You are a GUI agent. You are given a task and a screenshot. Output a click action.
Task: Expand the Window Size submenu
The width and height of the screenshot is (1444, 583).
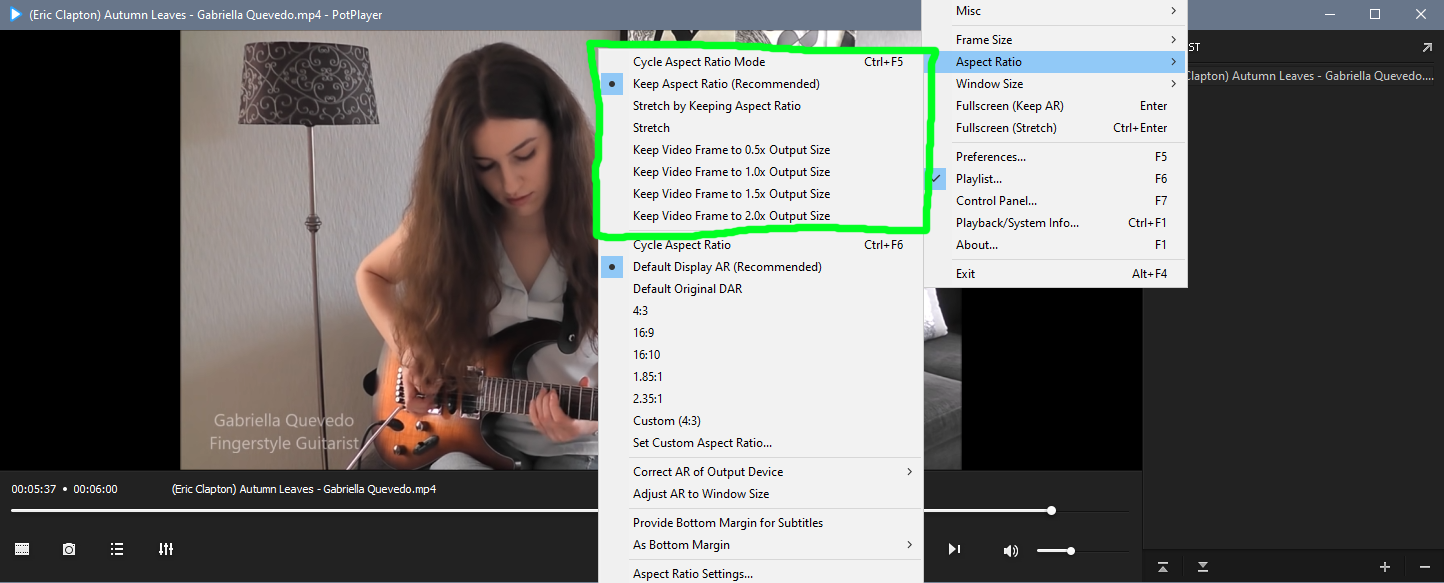pos(1054,84)
